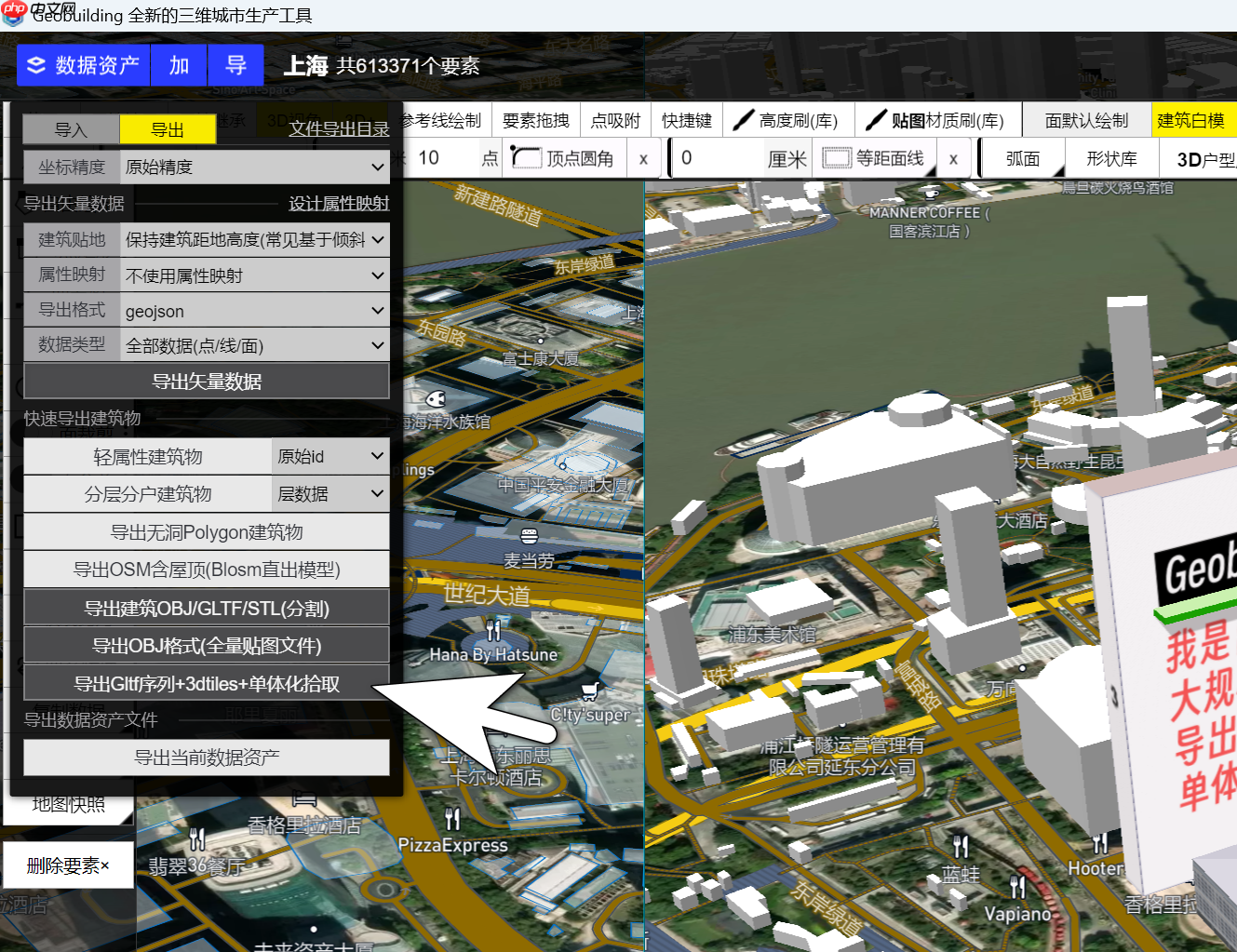Switch to the 导出 tab
Viewport: 1237px width, 952px height.
[x=168, y=129]
